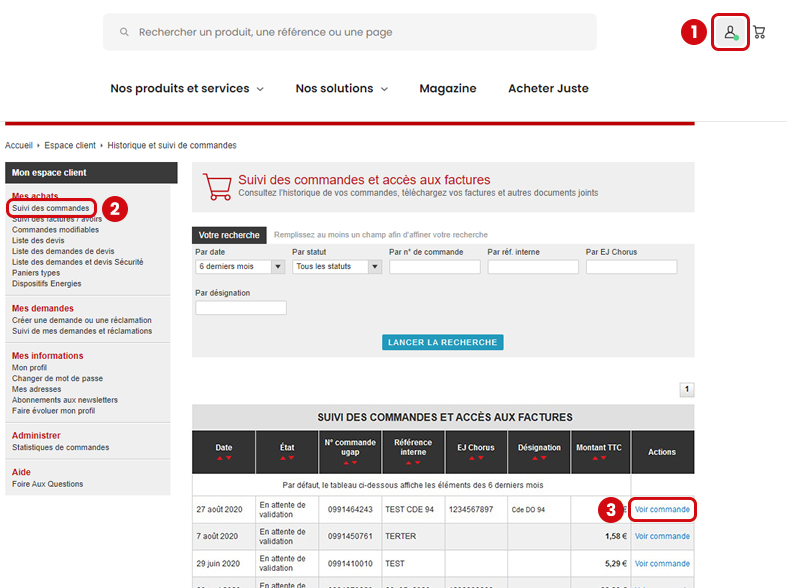Click down sort arrow under EJ Chorus
The height and width of the screenshot is (588, 787).
480,458
